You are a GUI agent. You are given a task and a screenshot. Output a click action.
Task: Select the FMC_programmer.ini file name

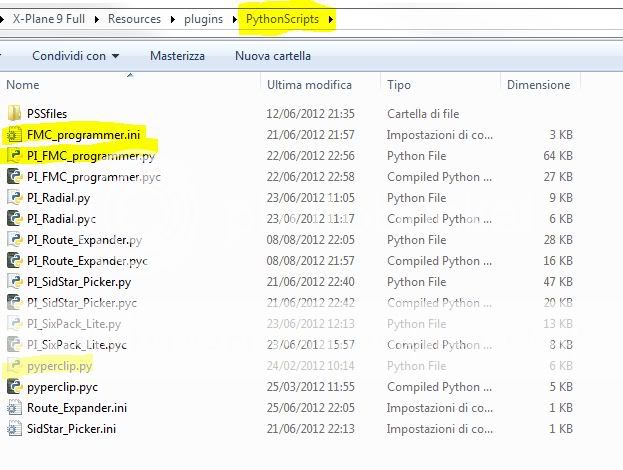(83, 135)
